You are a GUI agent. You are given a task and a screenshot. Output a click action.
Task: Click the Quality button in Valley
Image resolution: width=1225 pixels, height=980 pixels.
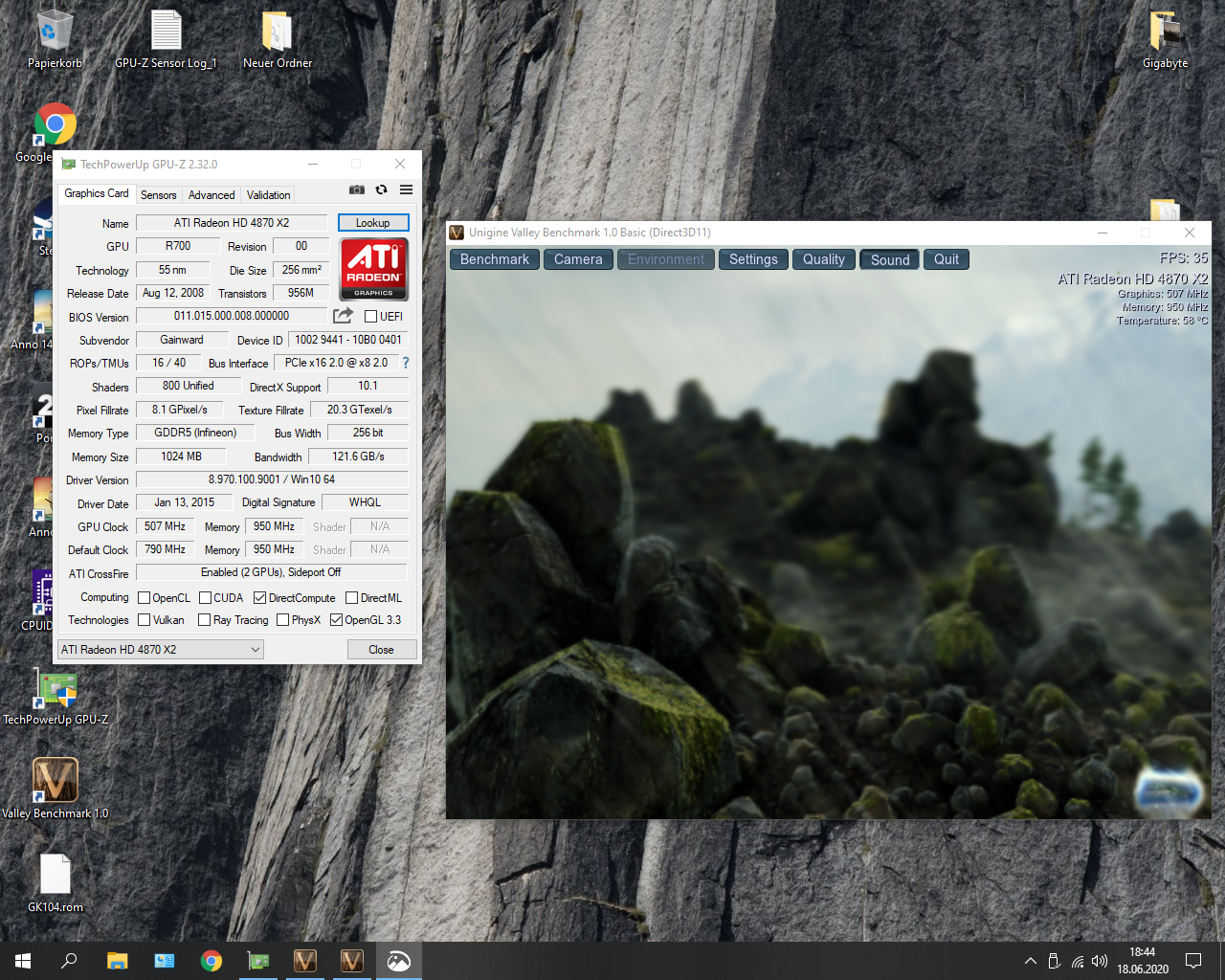click(824, 259)
